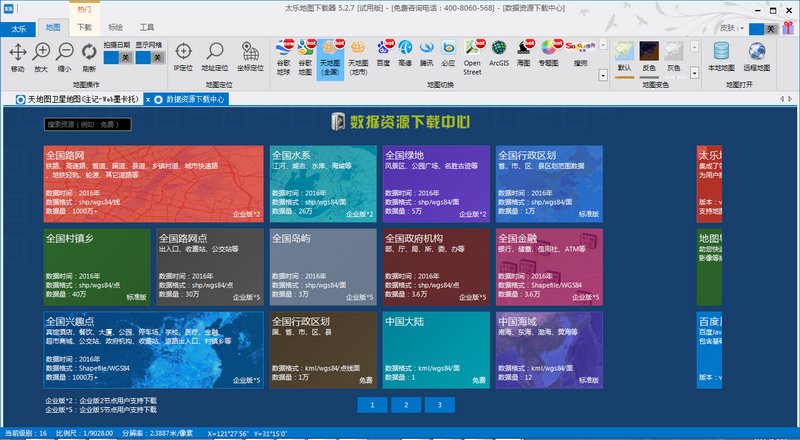This screenshot has height=440, width=800.
Task: Open the 天地图卫星地图 document tab
Action: point(78,100)
